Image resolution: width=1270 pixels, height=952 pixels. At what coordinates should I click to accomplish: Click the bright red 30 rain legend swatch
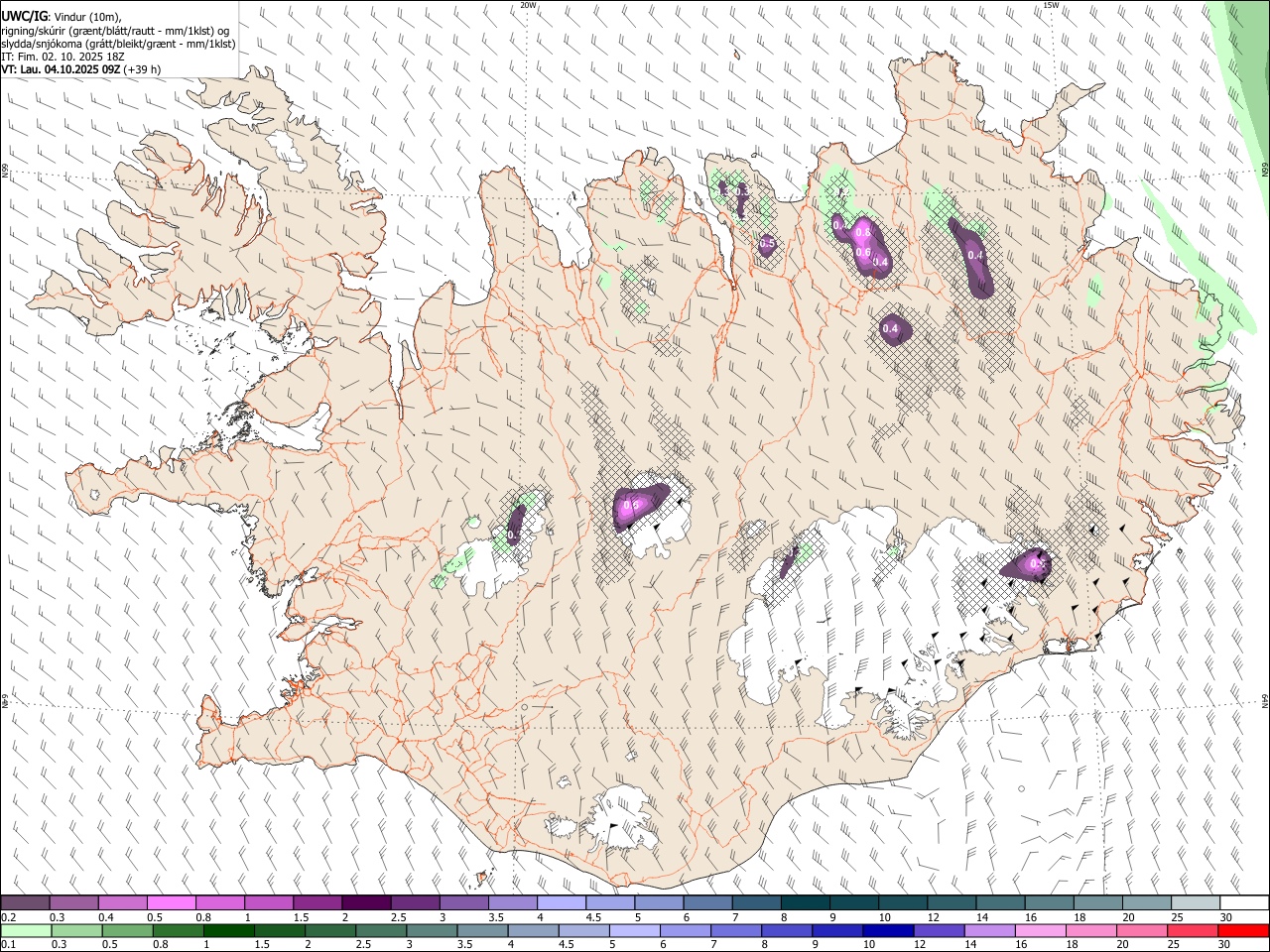click(x=1243, y=930)
